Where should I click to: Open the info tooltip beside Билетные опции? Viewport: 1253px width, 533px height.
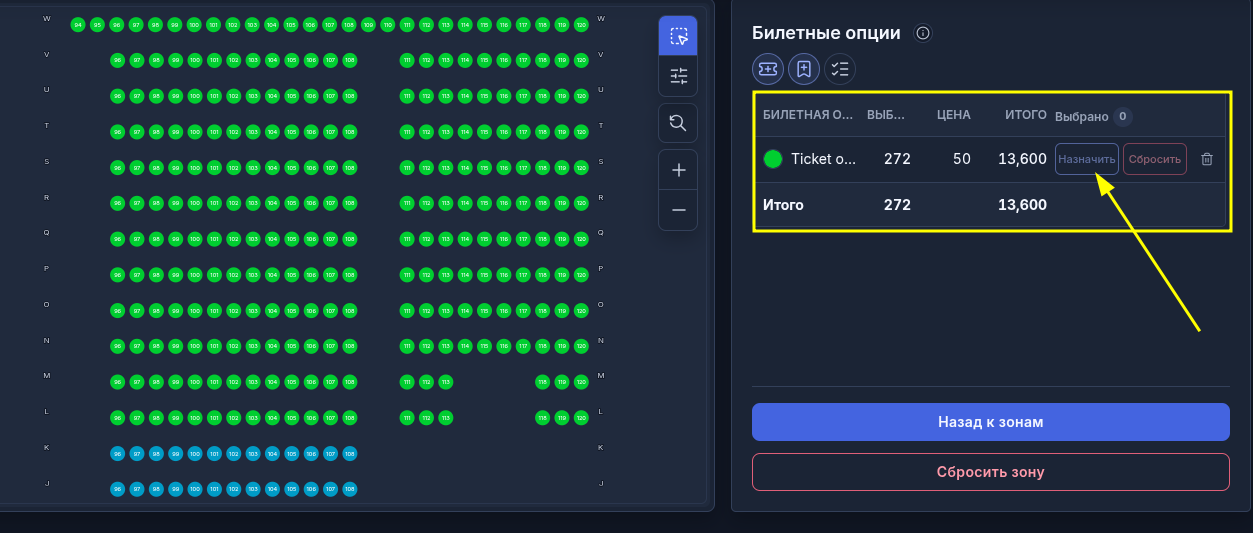tap(923, 33)
